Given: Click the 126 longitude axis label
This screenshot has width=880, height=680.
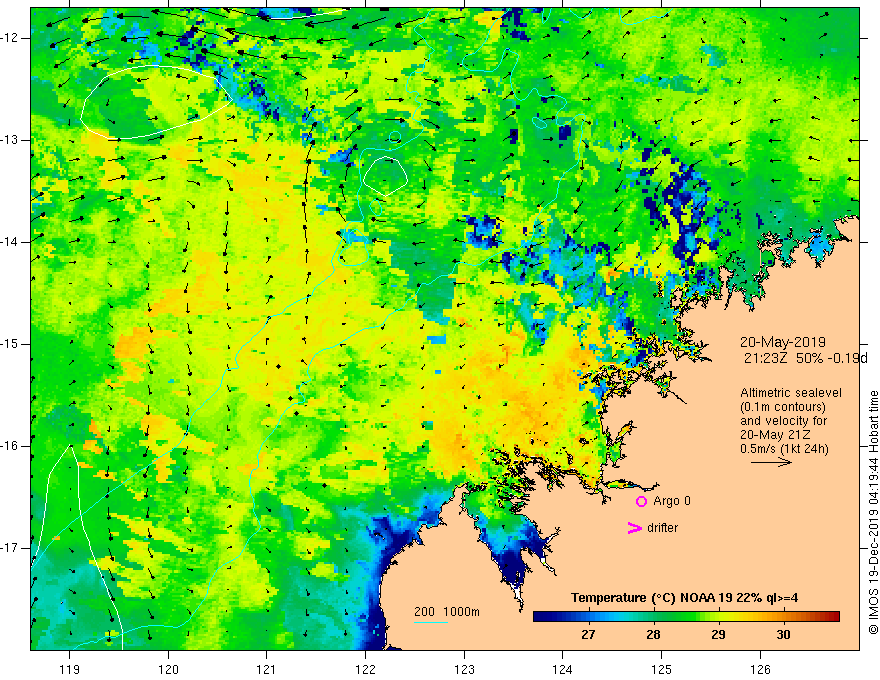Looking at the screenshot, I should [x=760, y=669].
